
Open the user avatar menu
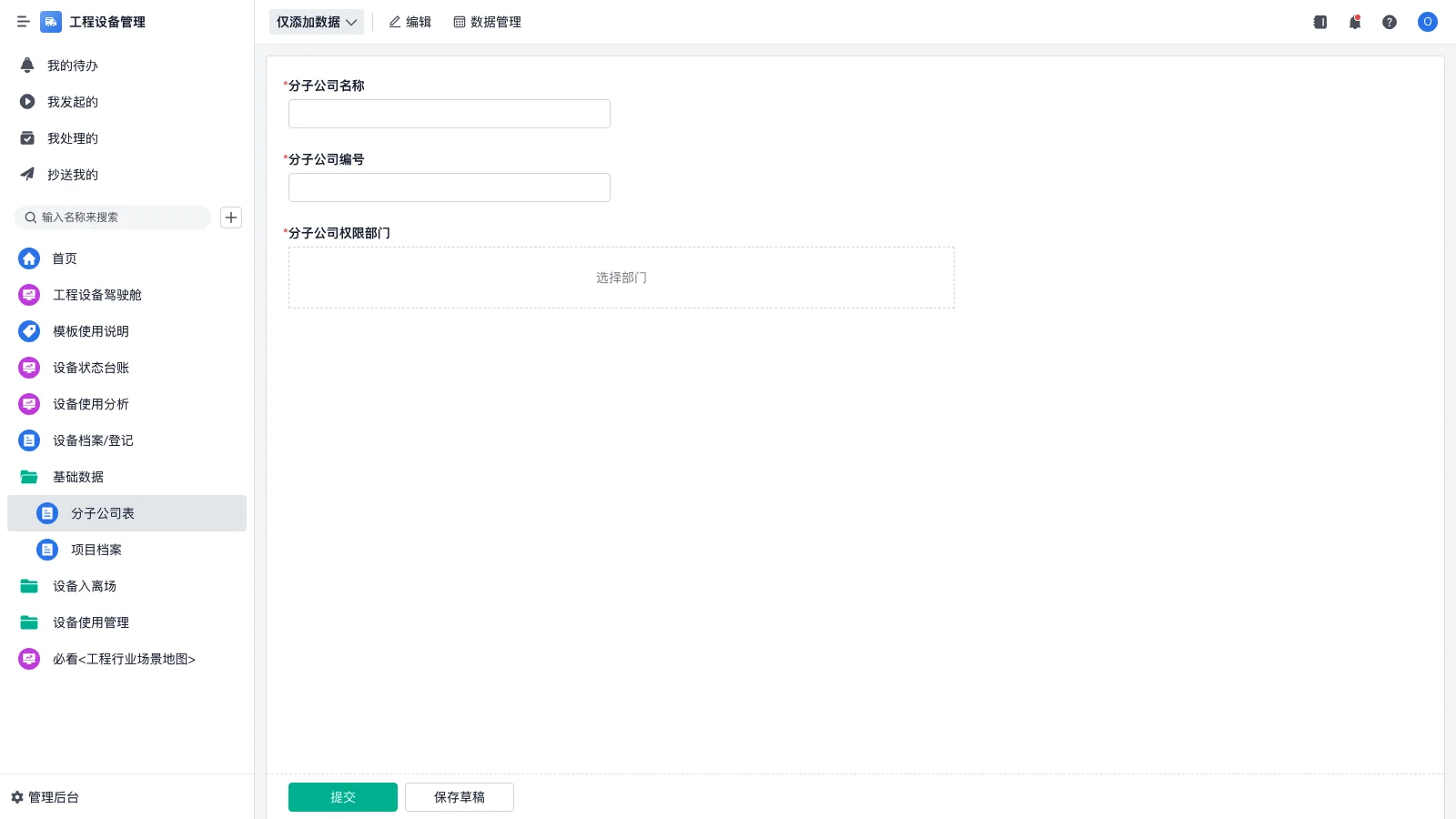point(1428,22)
